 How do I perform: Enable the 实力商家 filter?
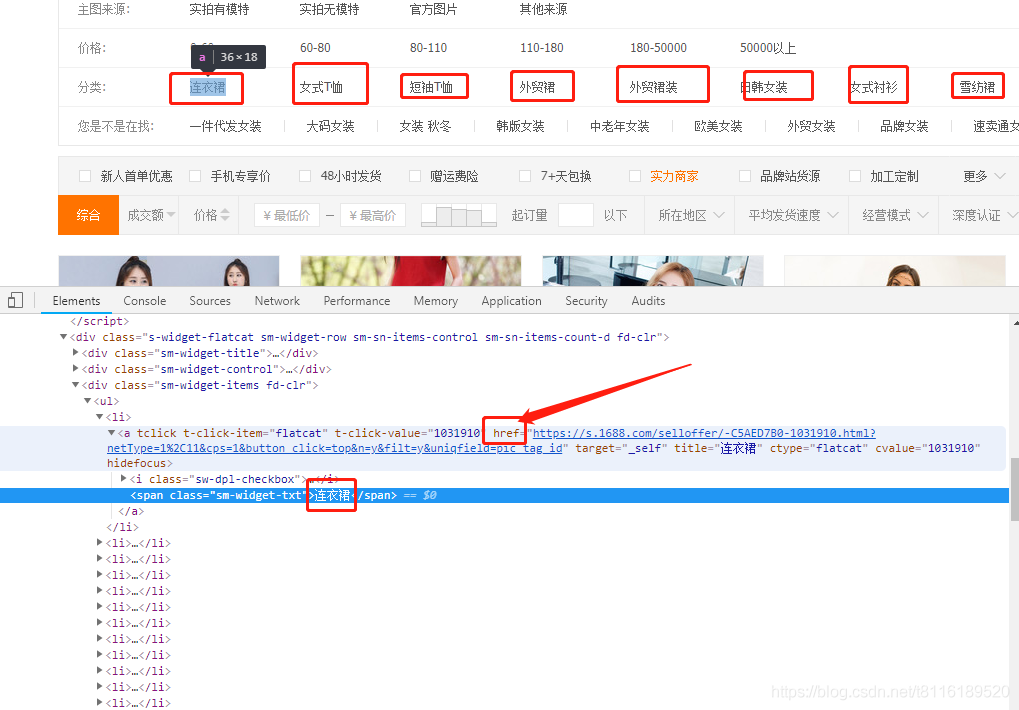tap(635, 176)
